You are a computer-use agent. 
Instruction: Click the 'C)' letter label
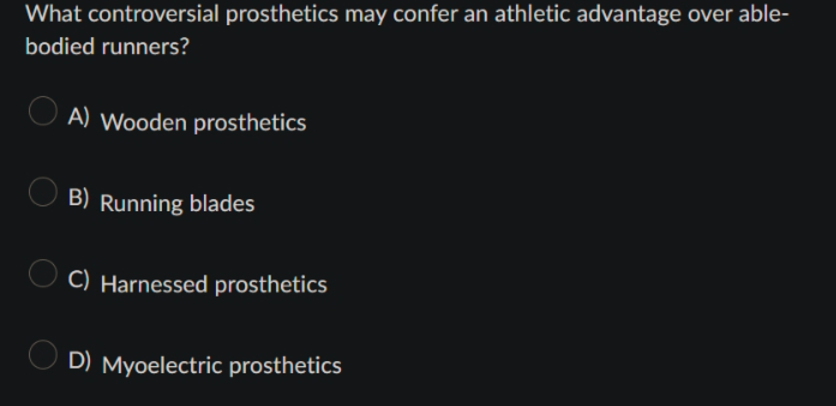coord(79,279)
